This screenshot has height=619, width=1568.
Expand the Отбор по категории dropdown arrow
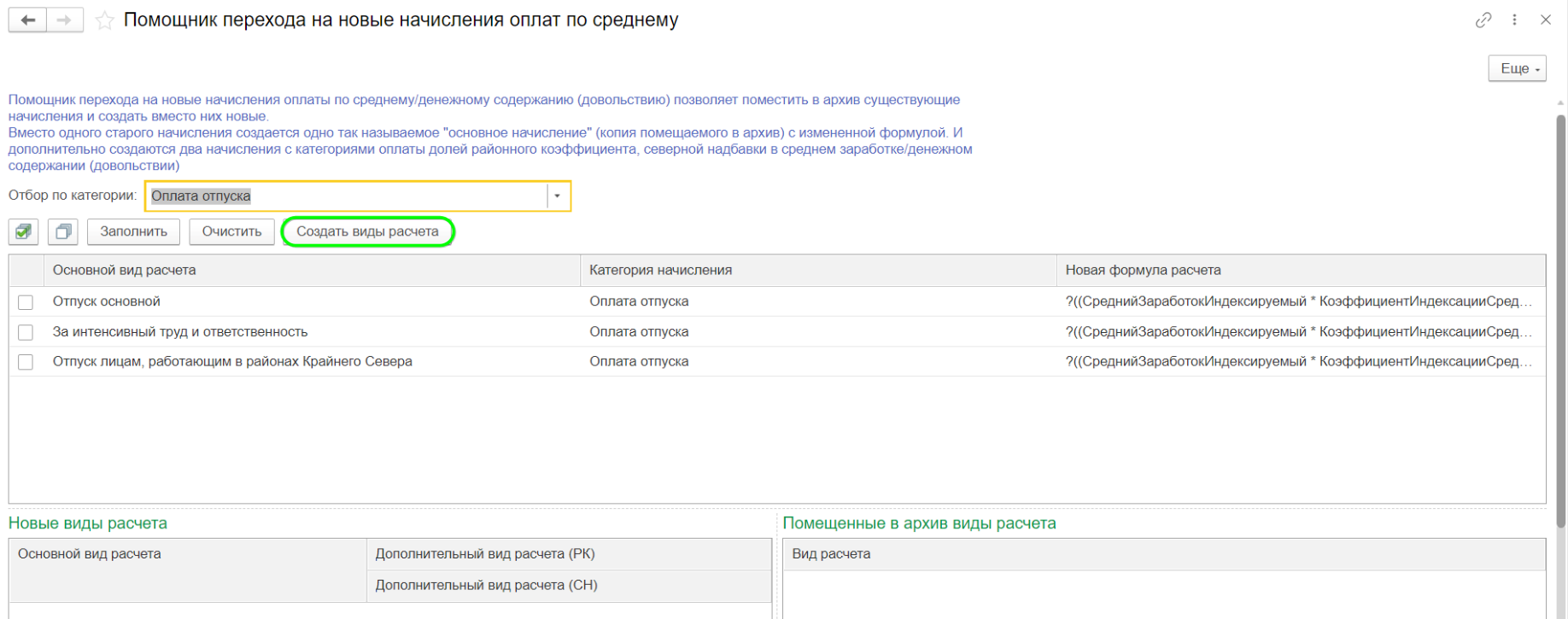click(557, 196)
